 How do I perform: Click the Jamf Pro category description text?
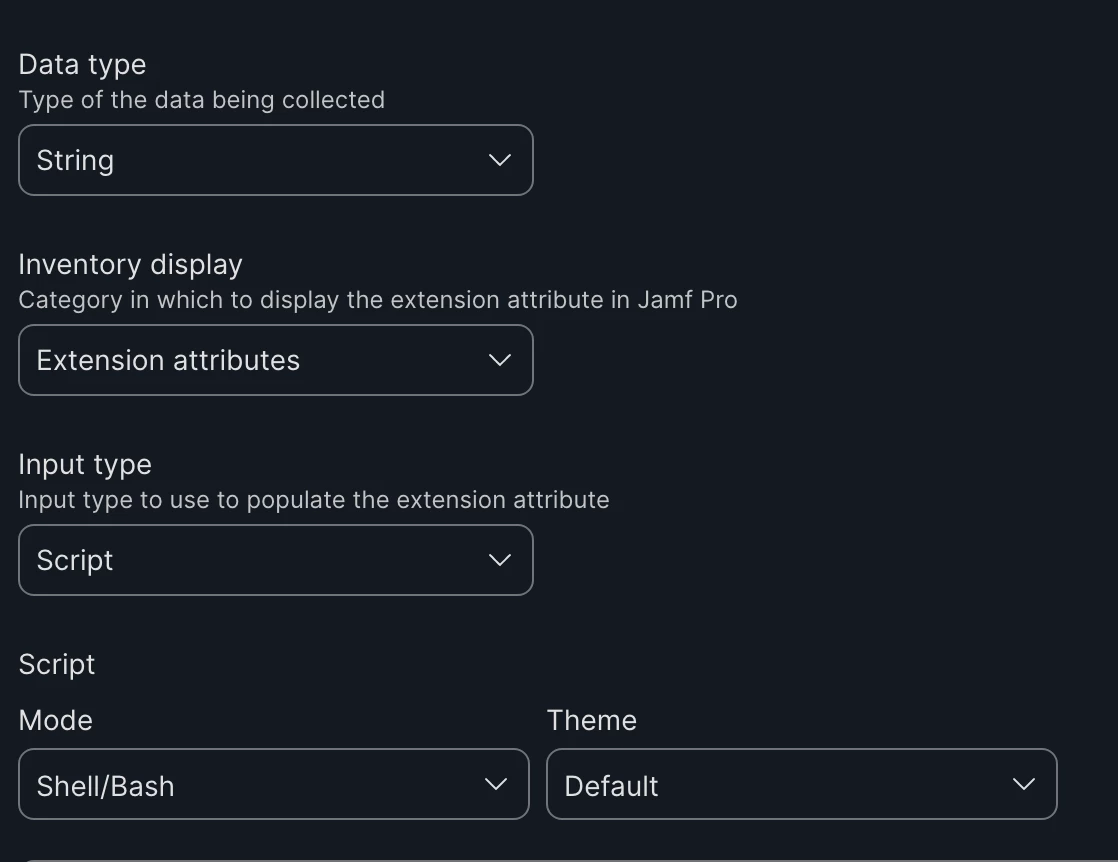378,300
